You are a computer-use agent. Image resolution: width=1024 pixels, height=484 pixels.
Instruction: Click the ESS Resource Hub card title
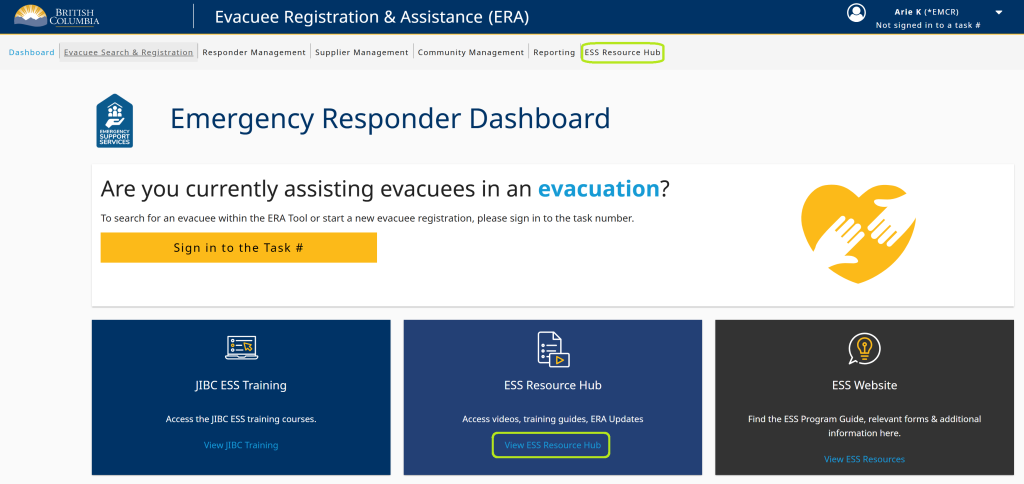coord(552,385)
